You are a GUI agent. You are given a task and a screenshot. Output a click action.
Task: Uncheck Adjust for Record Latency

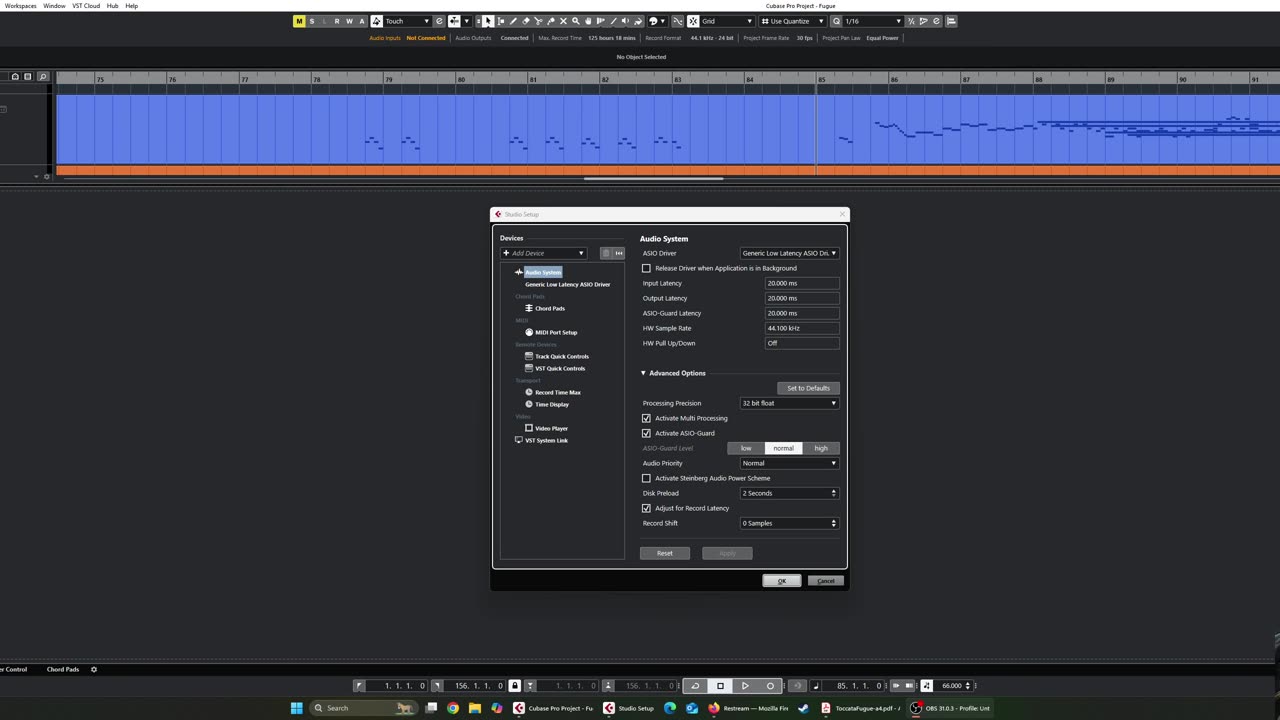point(646,508)
